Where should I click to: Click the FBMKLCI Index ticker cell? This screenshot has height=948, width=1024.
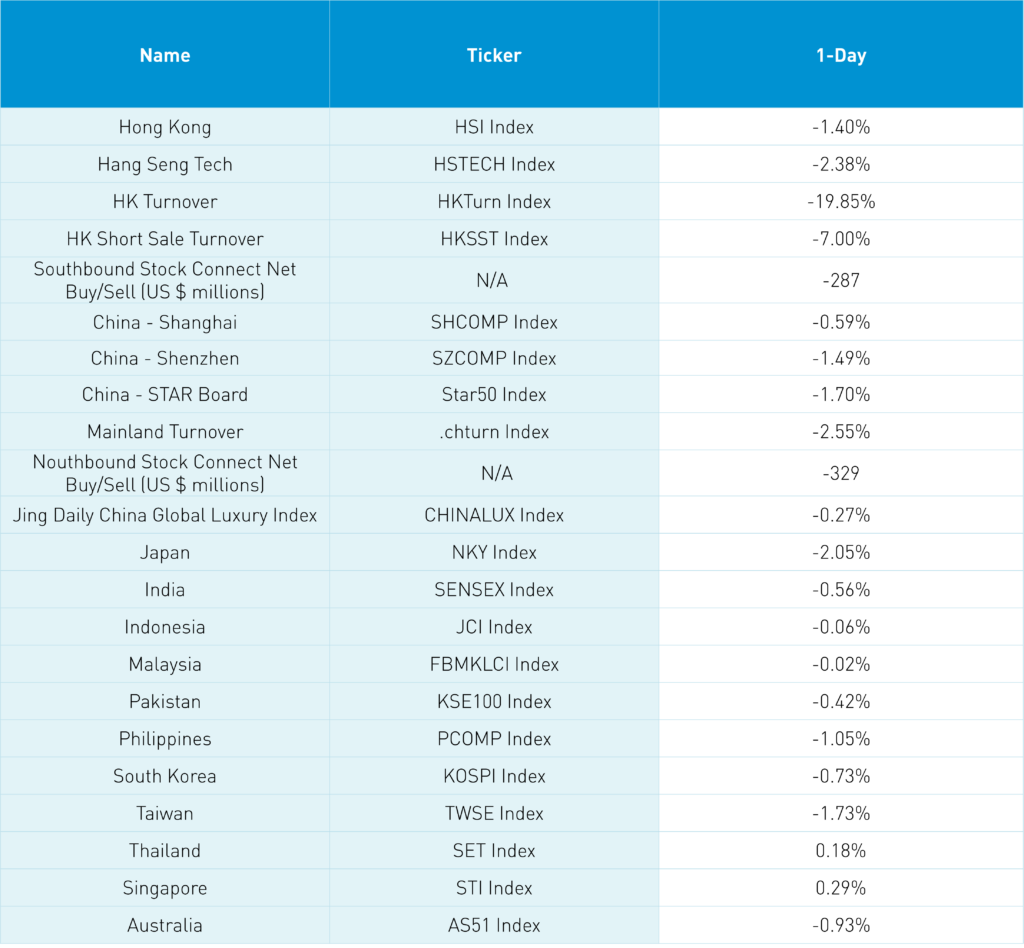click(x=494, y=664)
